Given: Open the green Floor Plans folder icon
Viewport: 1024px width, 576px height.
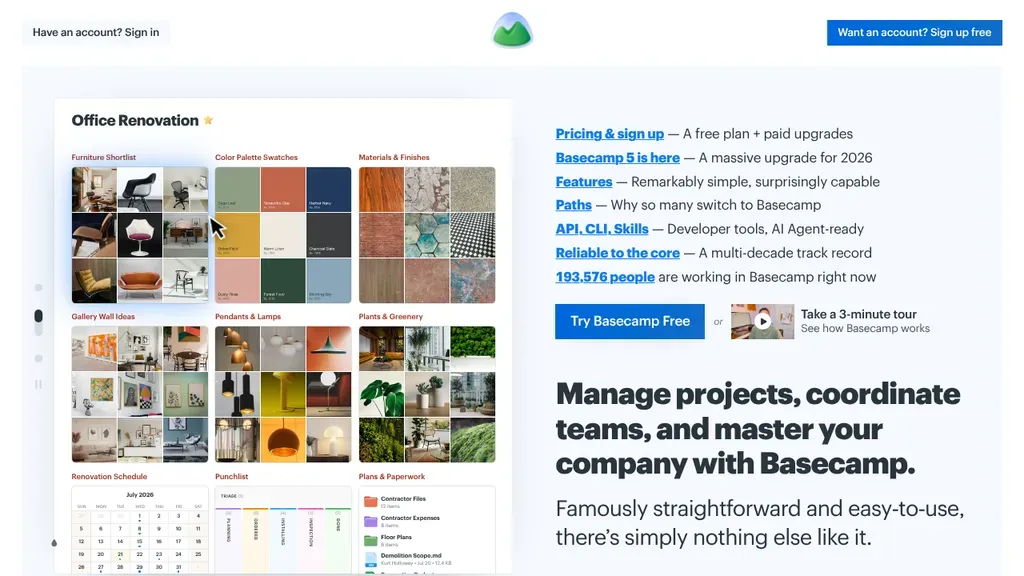Looking at the screenshot, I should pos(370,540).
